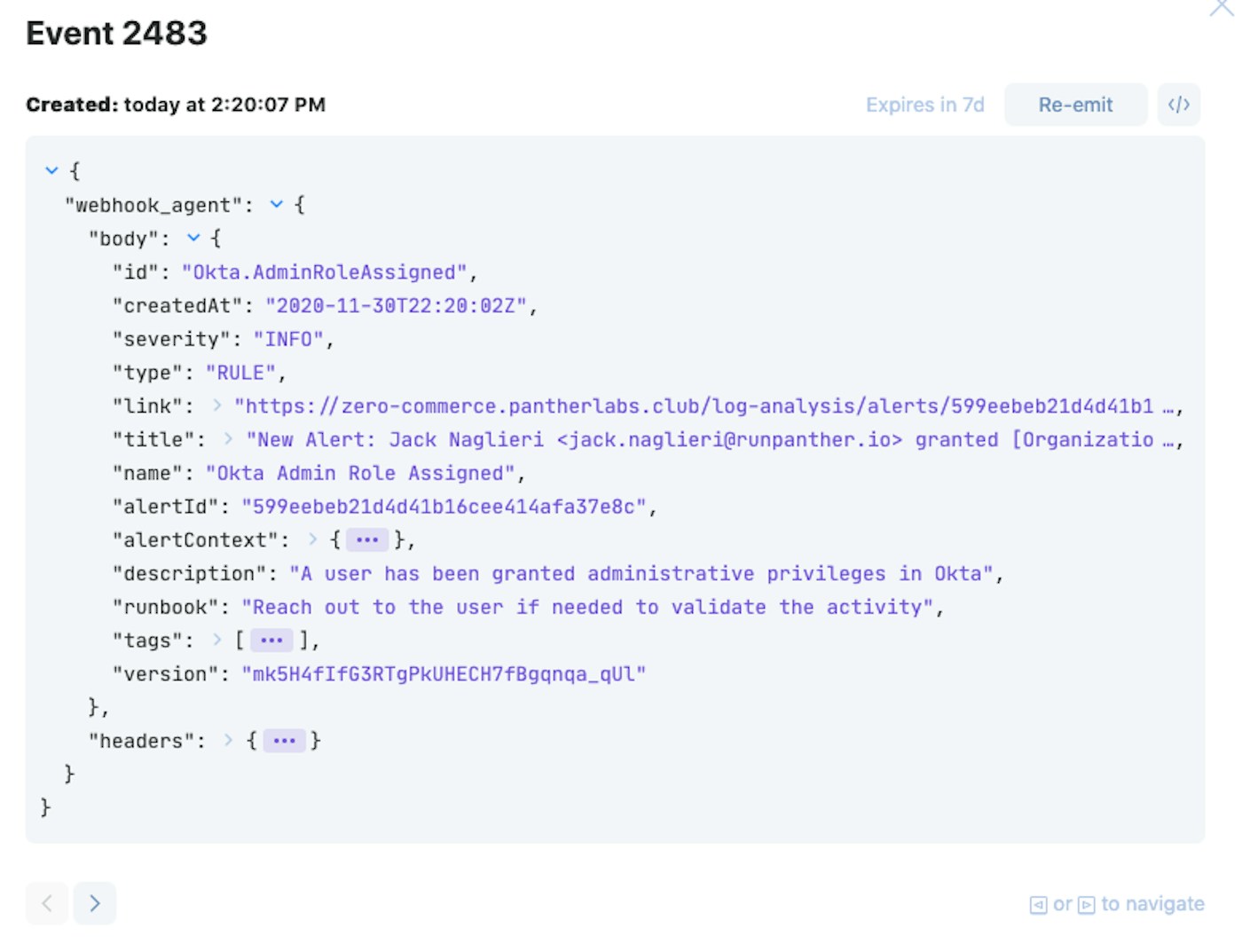This screenshot has height=952, width=1242.
Task: Expand the headers object chevron
Action: (x=229, y=741)
